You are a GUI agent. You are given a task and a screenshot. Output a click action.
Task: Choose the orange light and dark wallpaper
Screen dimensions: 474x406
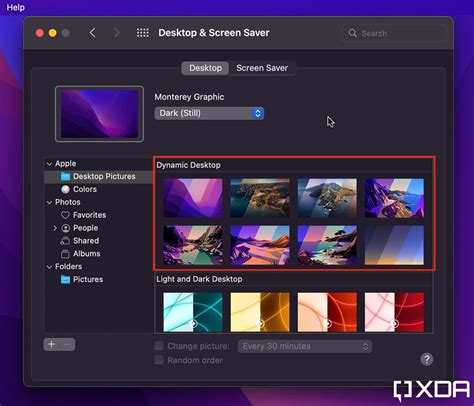(x=327, y=312)
